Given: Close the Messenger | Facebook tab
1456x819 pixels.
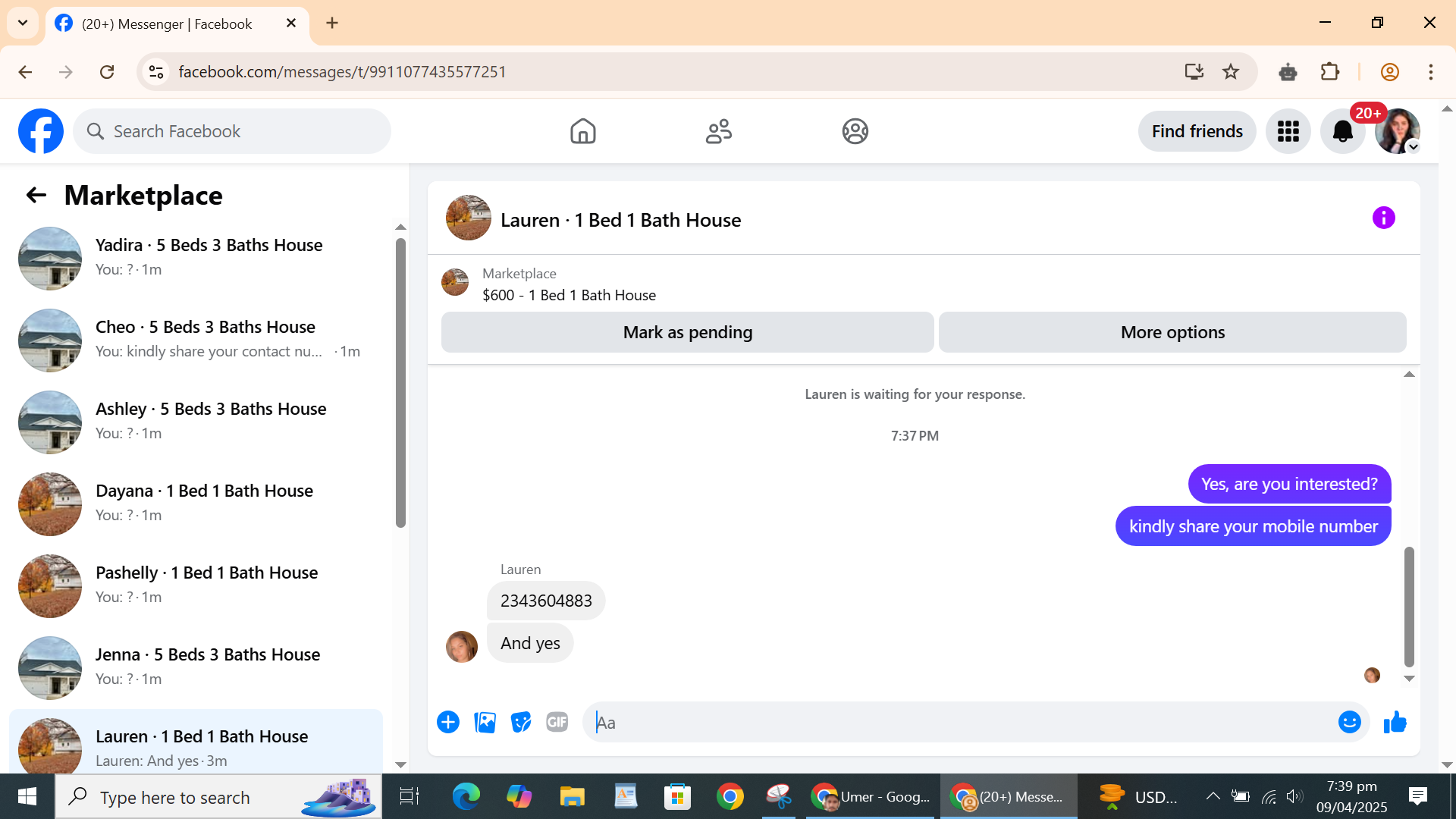Looking at the screenshot, I should click(x=291, y=24).
